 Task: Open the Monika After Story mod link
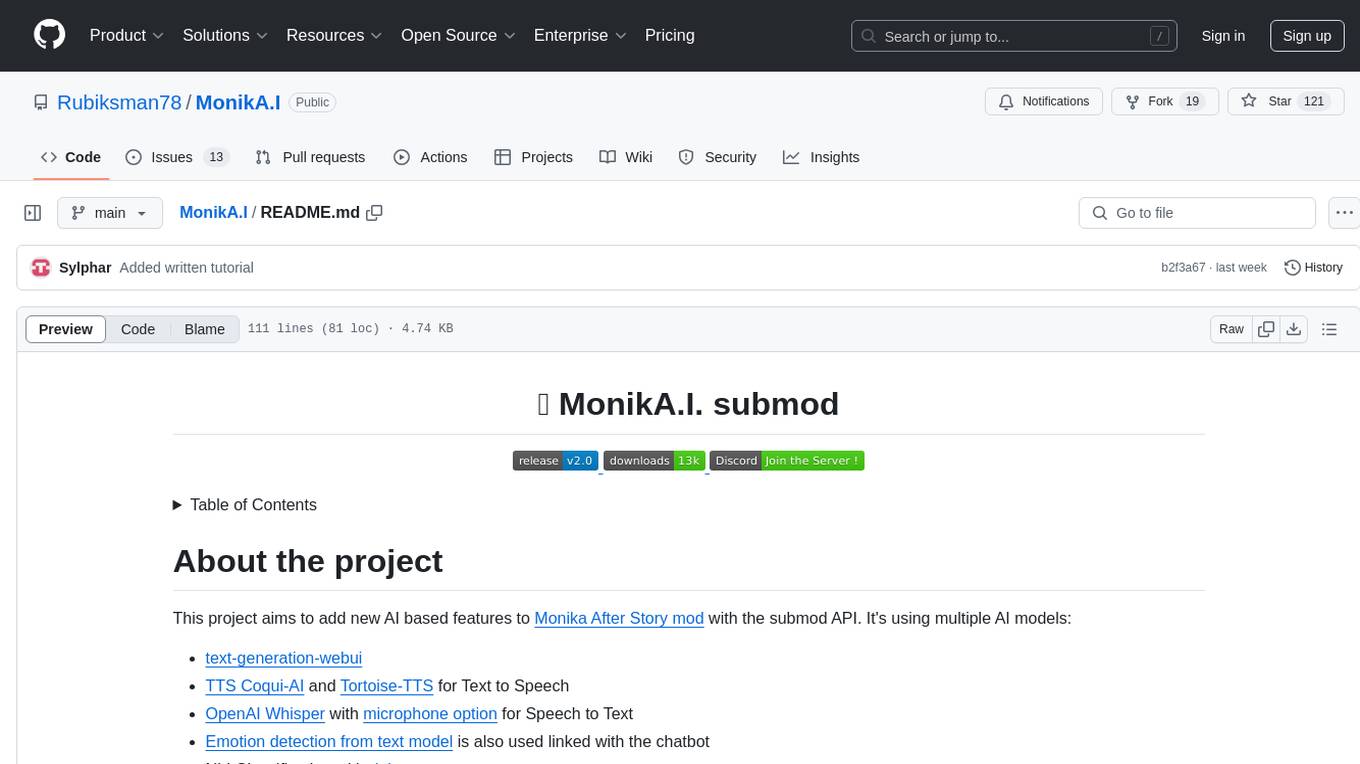point(619,618)
